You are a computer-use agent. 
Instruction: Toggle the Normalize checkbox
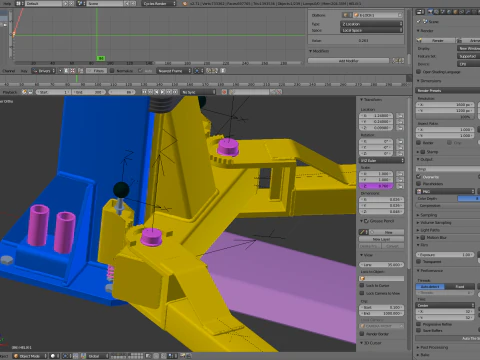coord(112,71)
